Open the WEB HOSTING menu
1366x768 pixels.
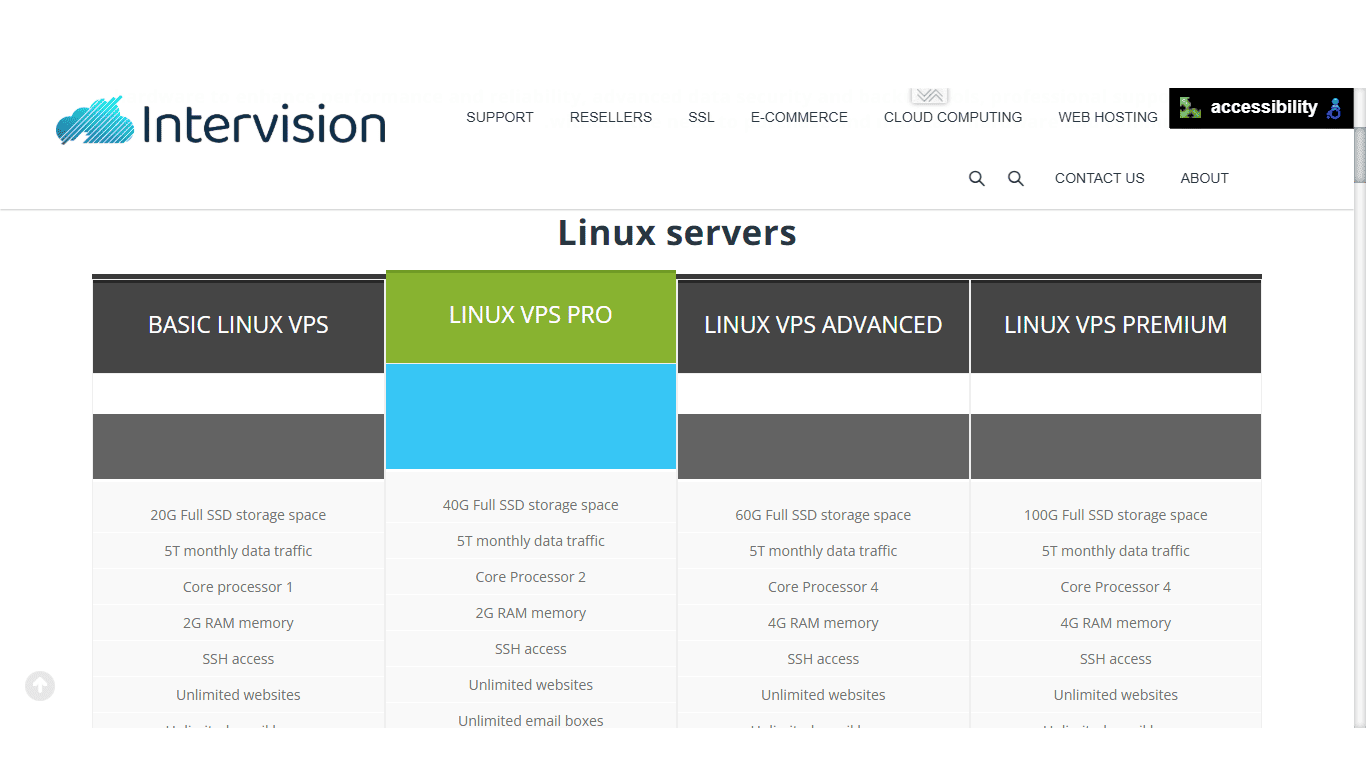[1108, 117]
